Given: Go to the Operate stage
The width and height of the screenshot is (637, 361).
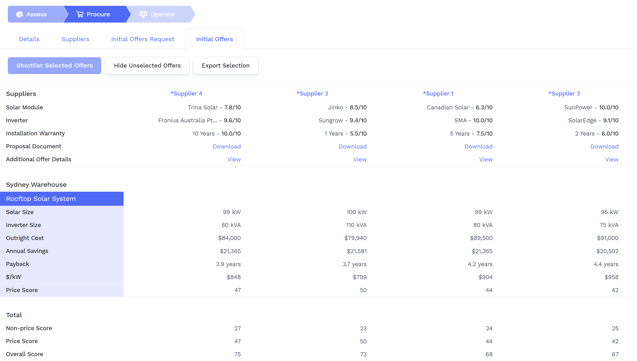Looking at the screenshot, I should 162,14.
